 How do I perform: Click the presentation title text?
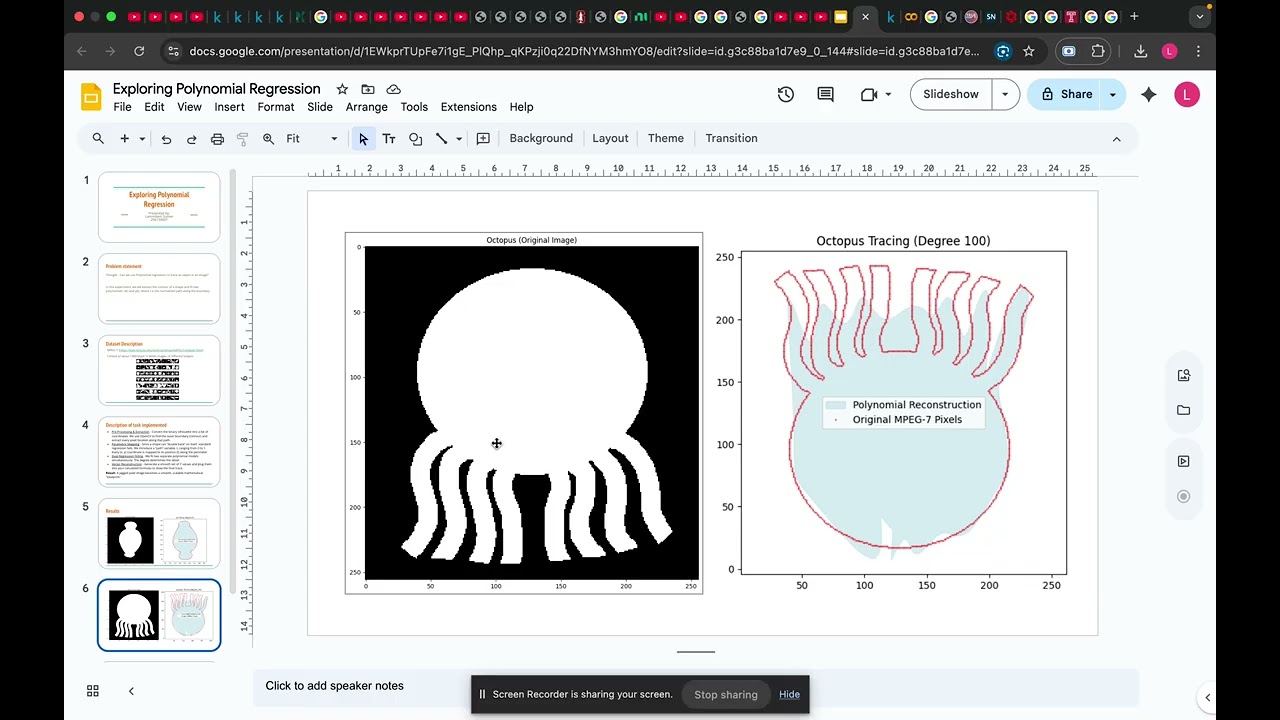coord(216,89)
